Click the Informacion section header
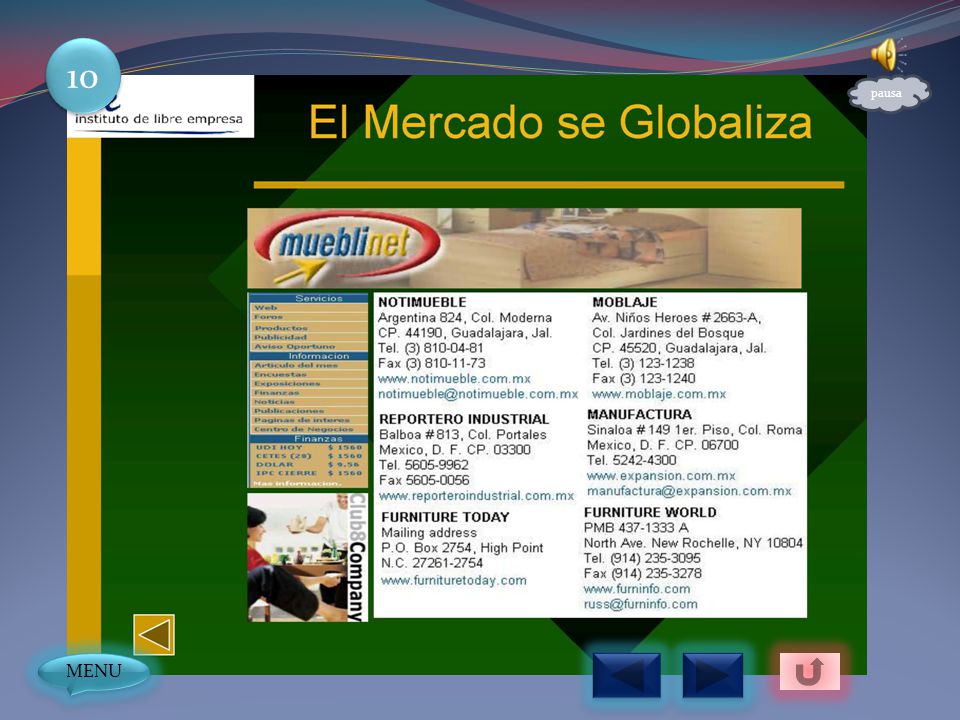 [308, 356]
